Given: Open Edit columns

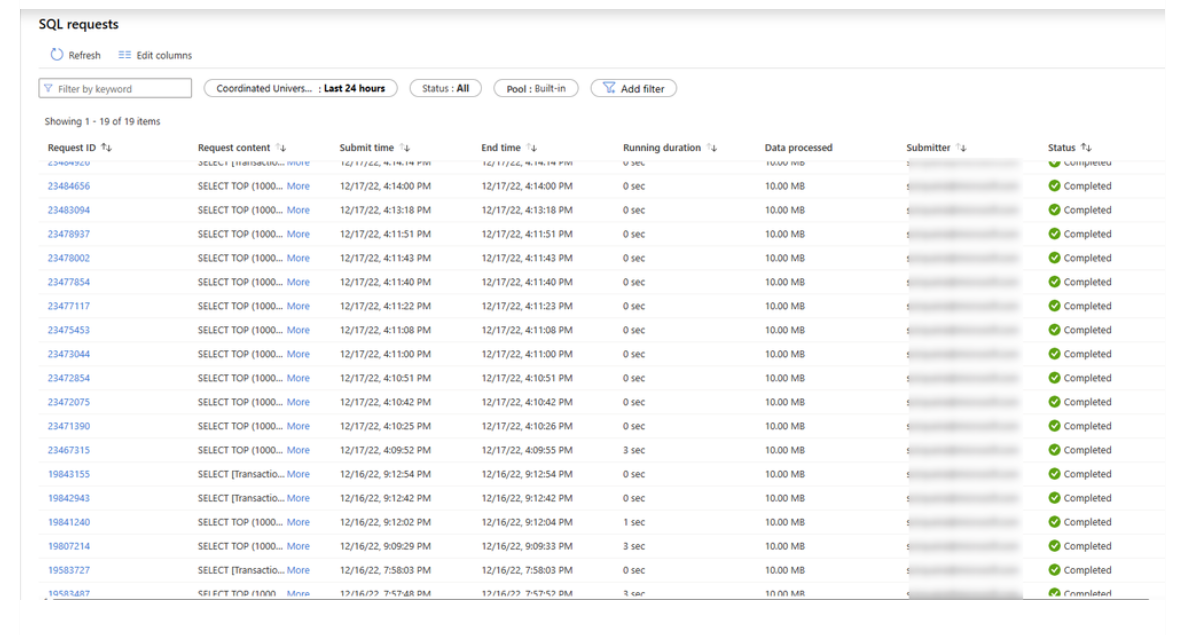Looking at the screenshot, I should pyautogui.click(x=155, y=56).
